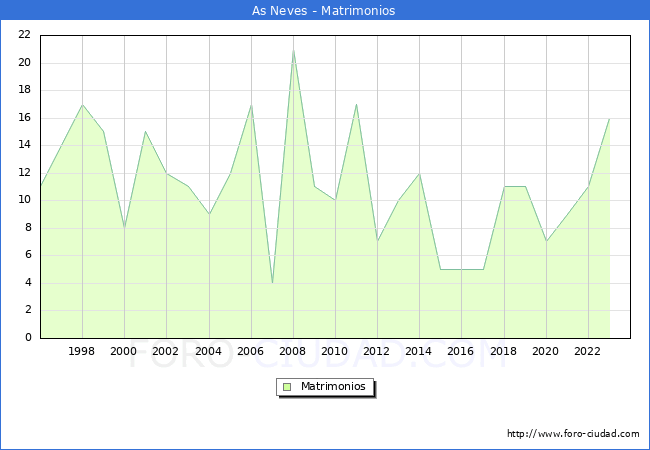
Task: Click the 0 y-axis label
Action: point(29,338)
